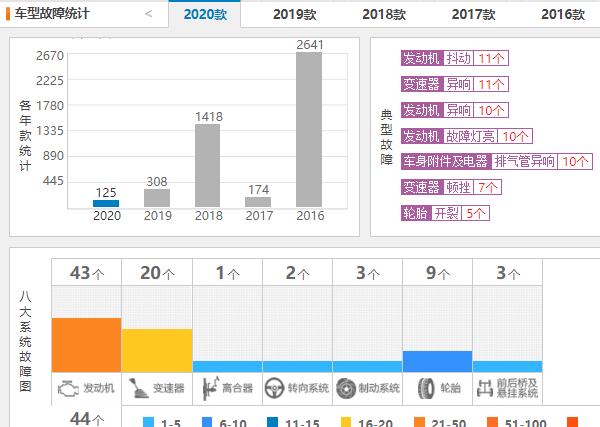Click the blue 2020 bar in chart
Screen dimensions: 600x427
(x=106, y=203)
